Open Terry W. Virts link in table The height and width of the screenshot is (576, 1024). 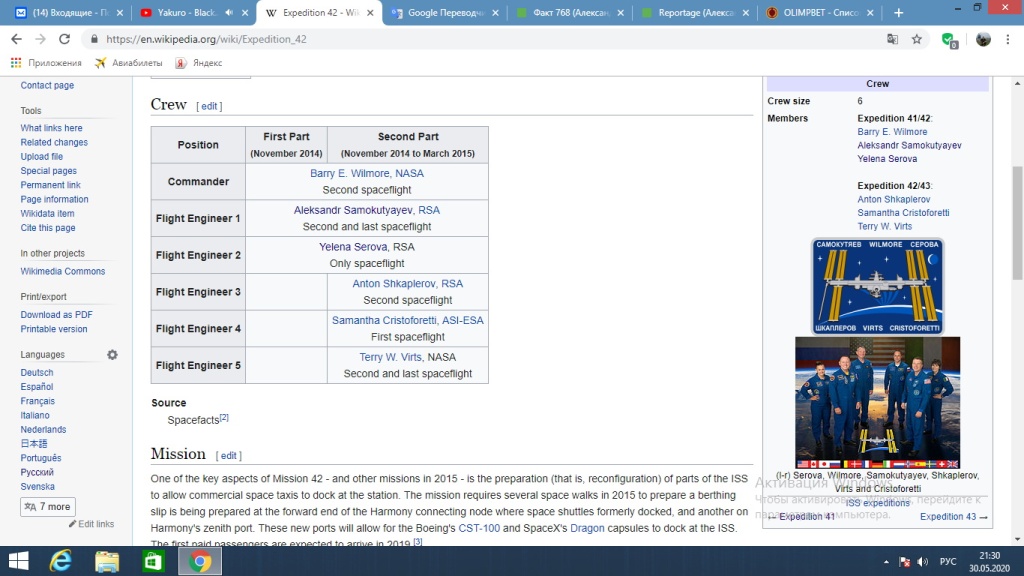pos(391,357)
